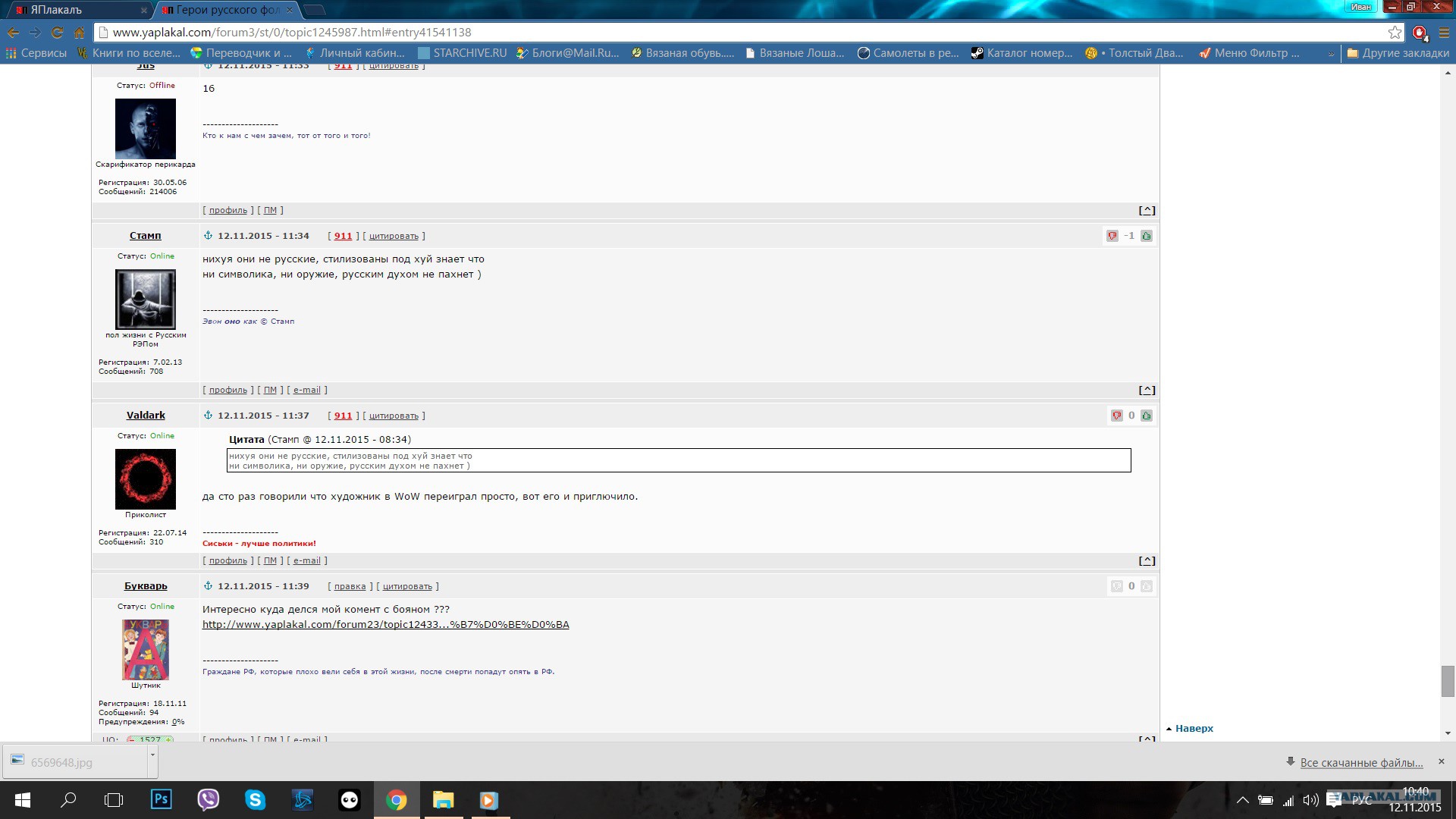The width and height of the screenshot is (1456, 819).
Task: Click the browser forward arrow
Action: (35, 33)
